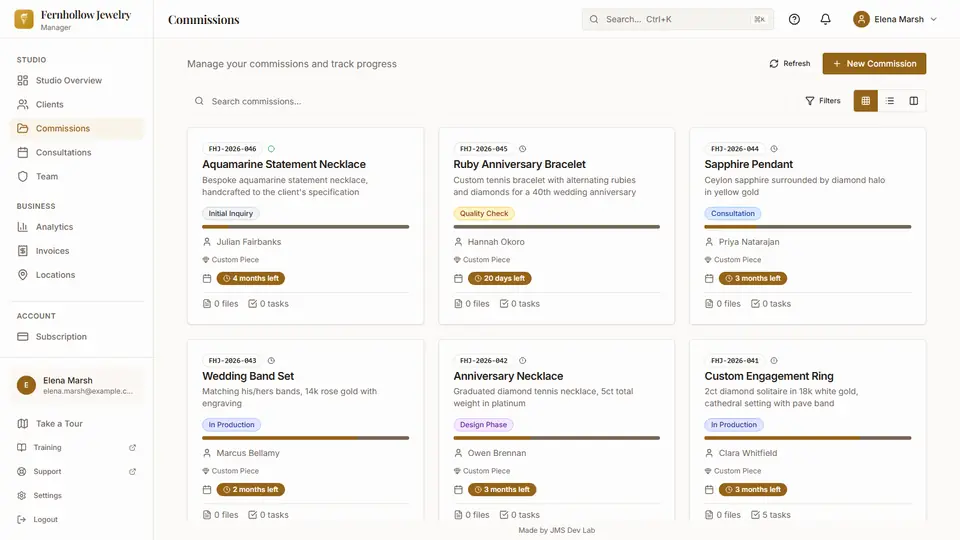This screenshot has width=960, height=540.
Task: Open Analytics page
Action: [77, 227]
